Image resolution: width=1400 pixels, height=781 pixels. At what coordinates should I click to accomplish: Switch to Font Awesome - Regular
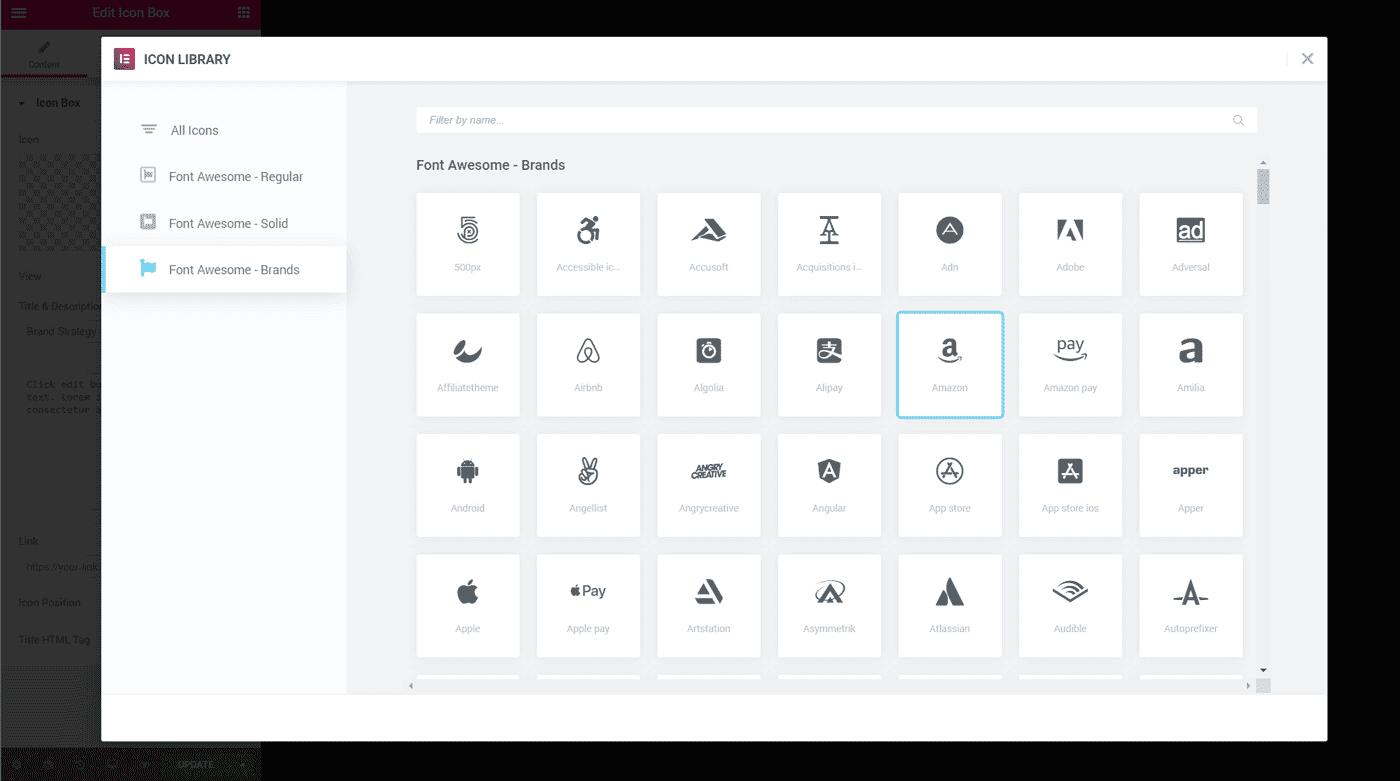click(224, 176)
